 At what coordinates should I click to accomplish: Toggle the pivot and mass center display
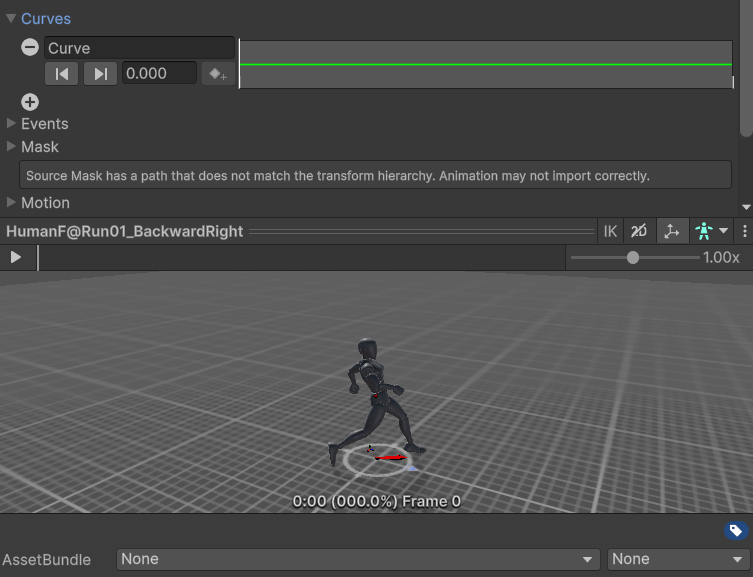[x=671, y=231]
